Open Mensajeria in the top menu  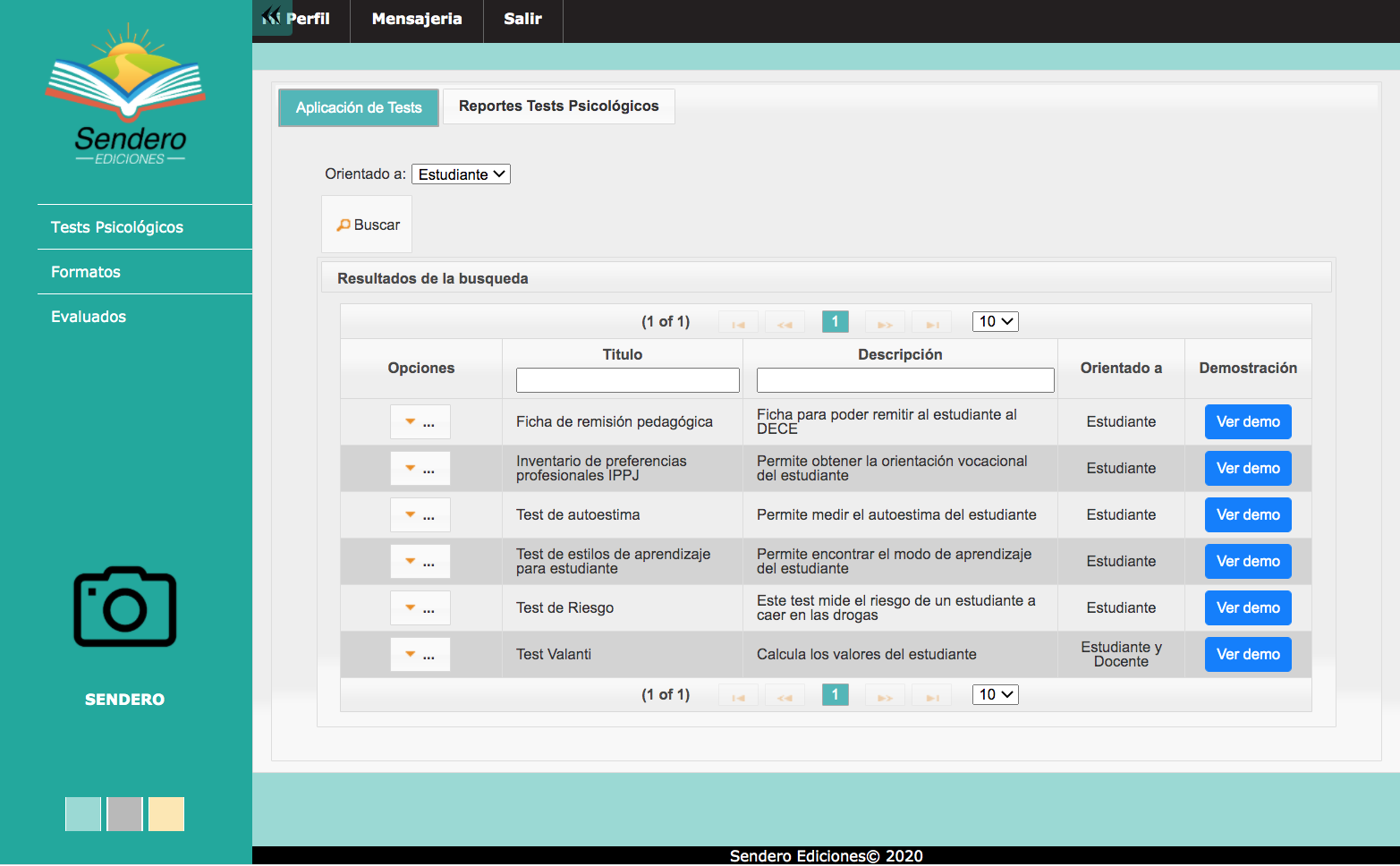[417, 19]
